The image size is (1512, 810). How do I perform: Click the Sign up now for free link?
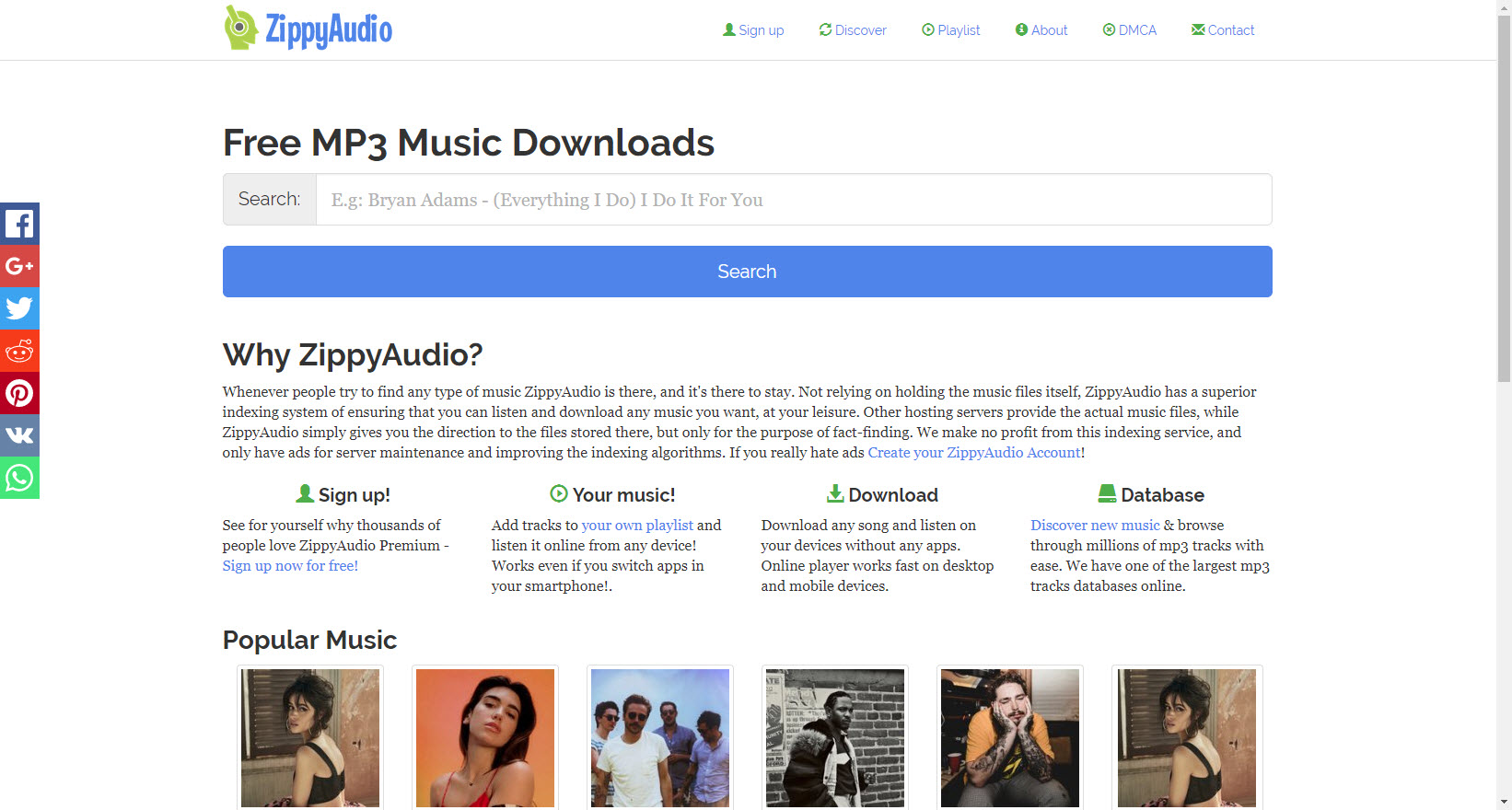(290, 566)
